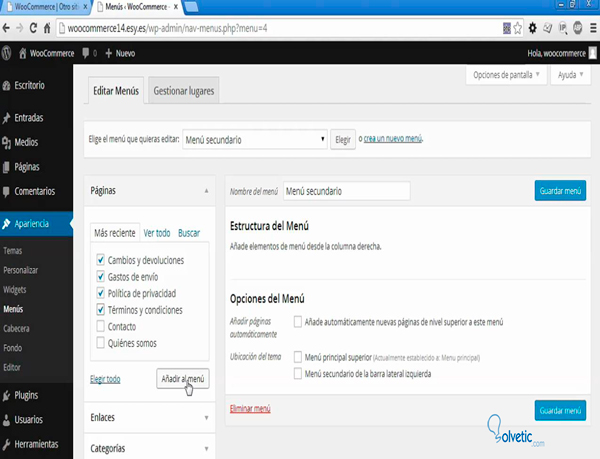This screenshot has width=600, height=459.
Task: Click the WooCommerce site home icon
Action: coord(23,53)
